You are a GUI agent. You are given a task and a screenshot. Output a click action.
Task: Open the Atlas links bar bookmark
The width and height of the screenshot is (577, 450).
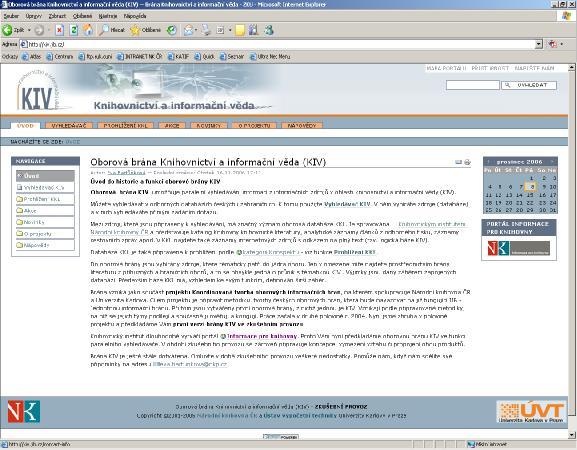32,57
